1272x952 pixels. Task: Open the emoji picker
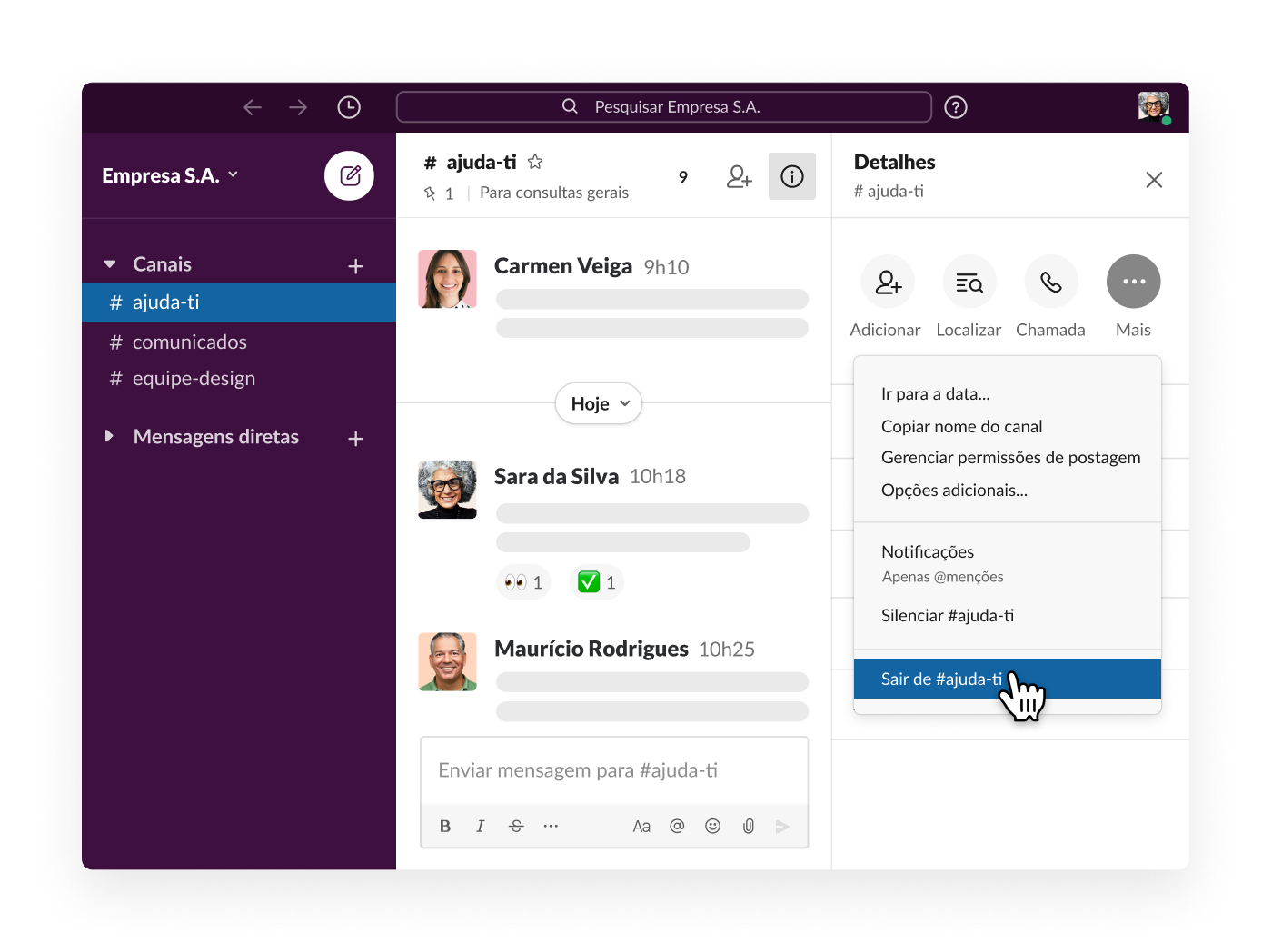click(713, 826)
